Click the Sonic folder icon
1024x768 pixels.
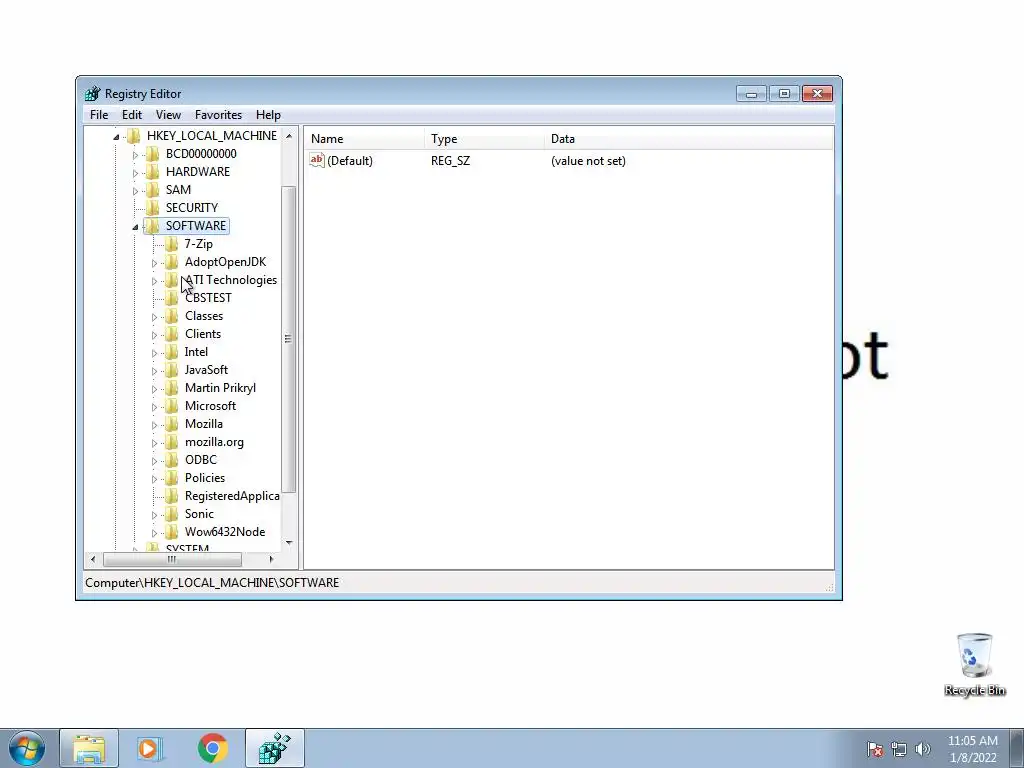[x=171, y=514]
